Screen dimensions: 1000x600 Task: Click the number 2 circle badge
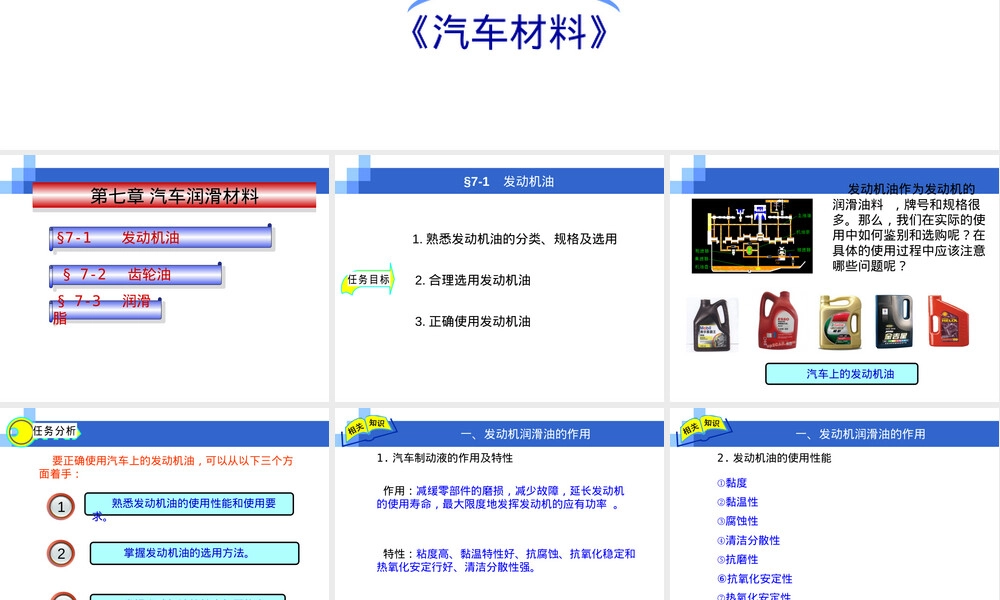coord(61,553)
